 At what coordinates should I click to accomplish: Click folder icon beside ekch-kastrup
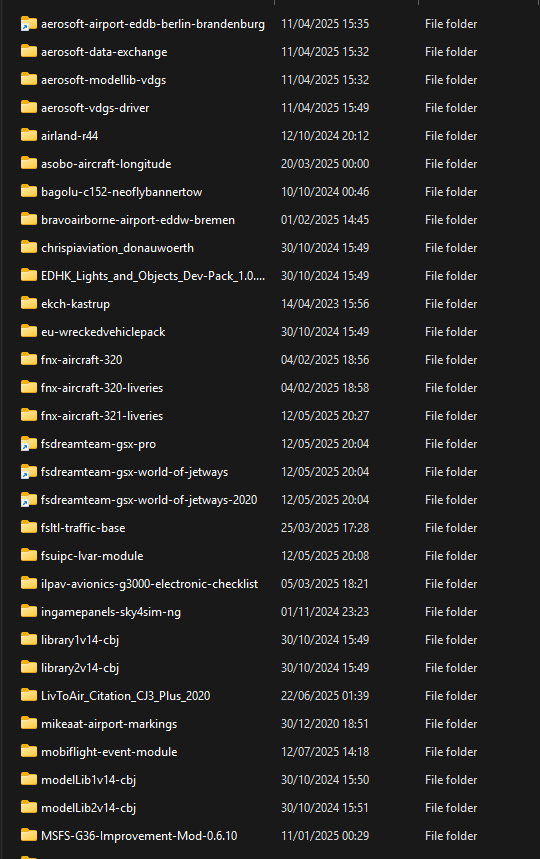[28, 303]
